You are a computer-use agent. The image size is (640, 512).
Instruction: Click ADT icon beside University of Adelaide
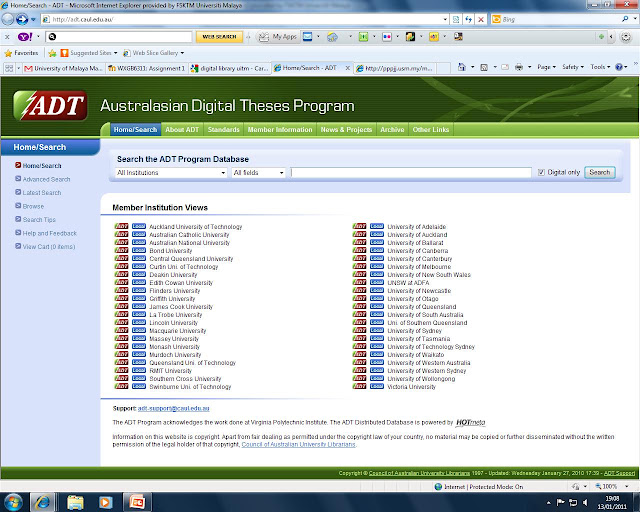[360, 226]
